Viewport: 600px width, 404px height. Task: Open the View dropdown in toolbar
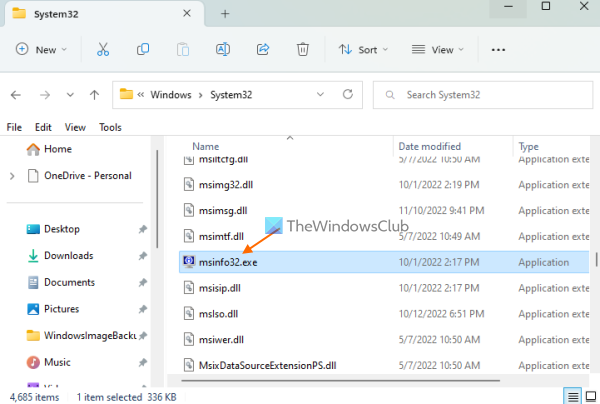438,49
